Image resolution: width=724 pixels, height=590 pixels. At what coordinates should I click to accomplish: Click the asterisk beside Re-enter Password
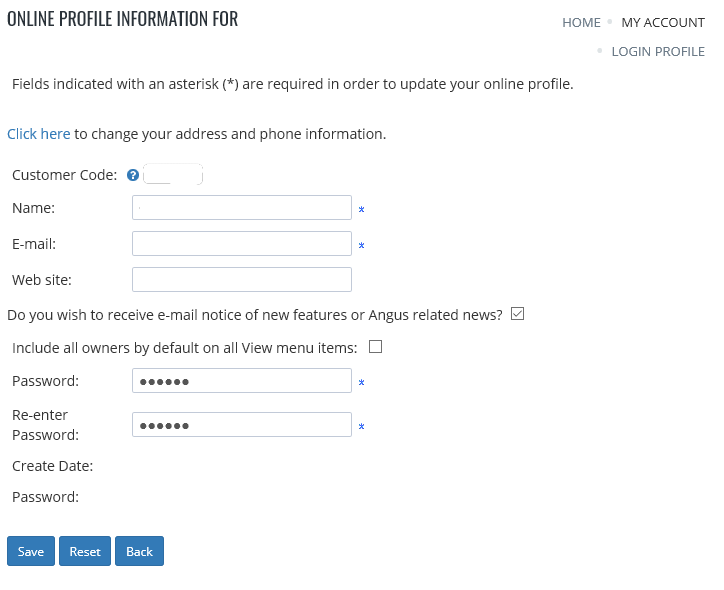click(362, 427)
